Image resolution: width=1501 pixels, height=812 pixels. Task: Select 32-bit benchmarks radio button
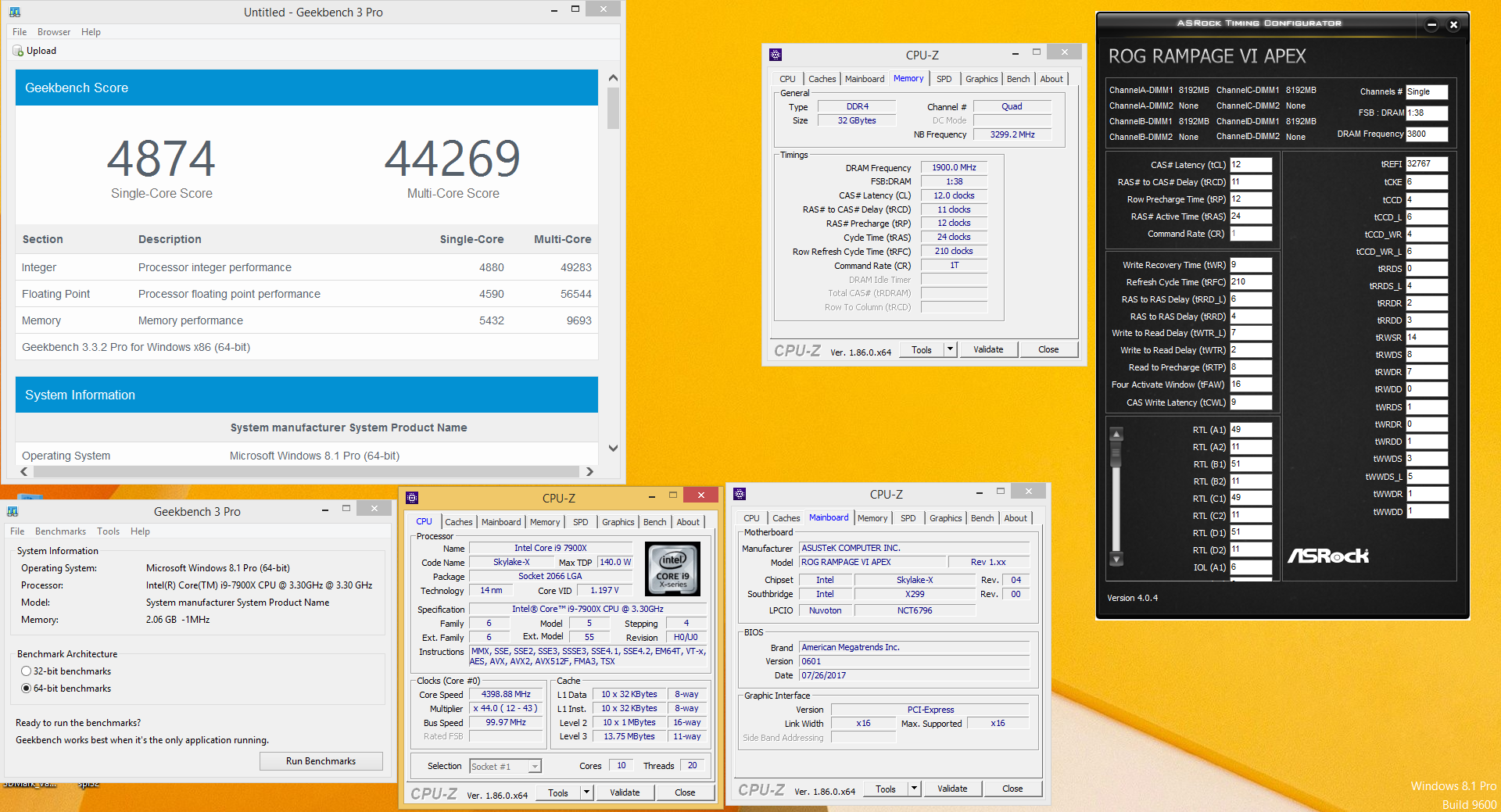[27, 671]
